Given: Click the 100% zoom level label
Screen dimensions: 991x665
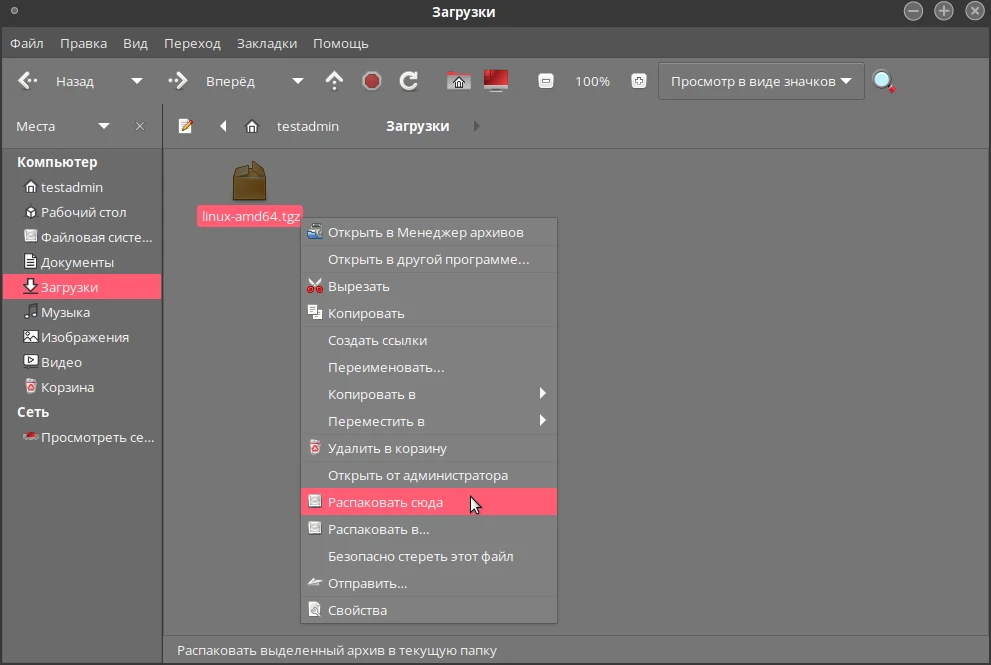Looking at the screenshot, I should click(x=592, y=82).
